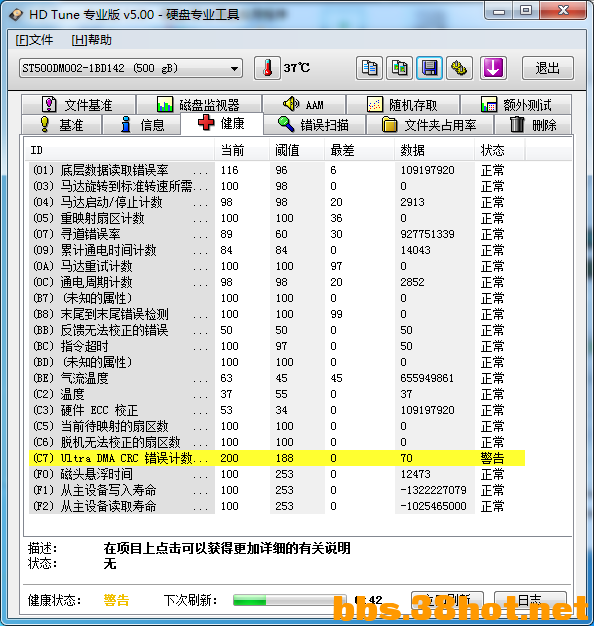
Task: Select row (0A) 马达重试计数
Action: (x=277, y=266)
